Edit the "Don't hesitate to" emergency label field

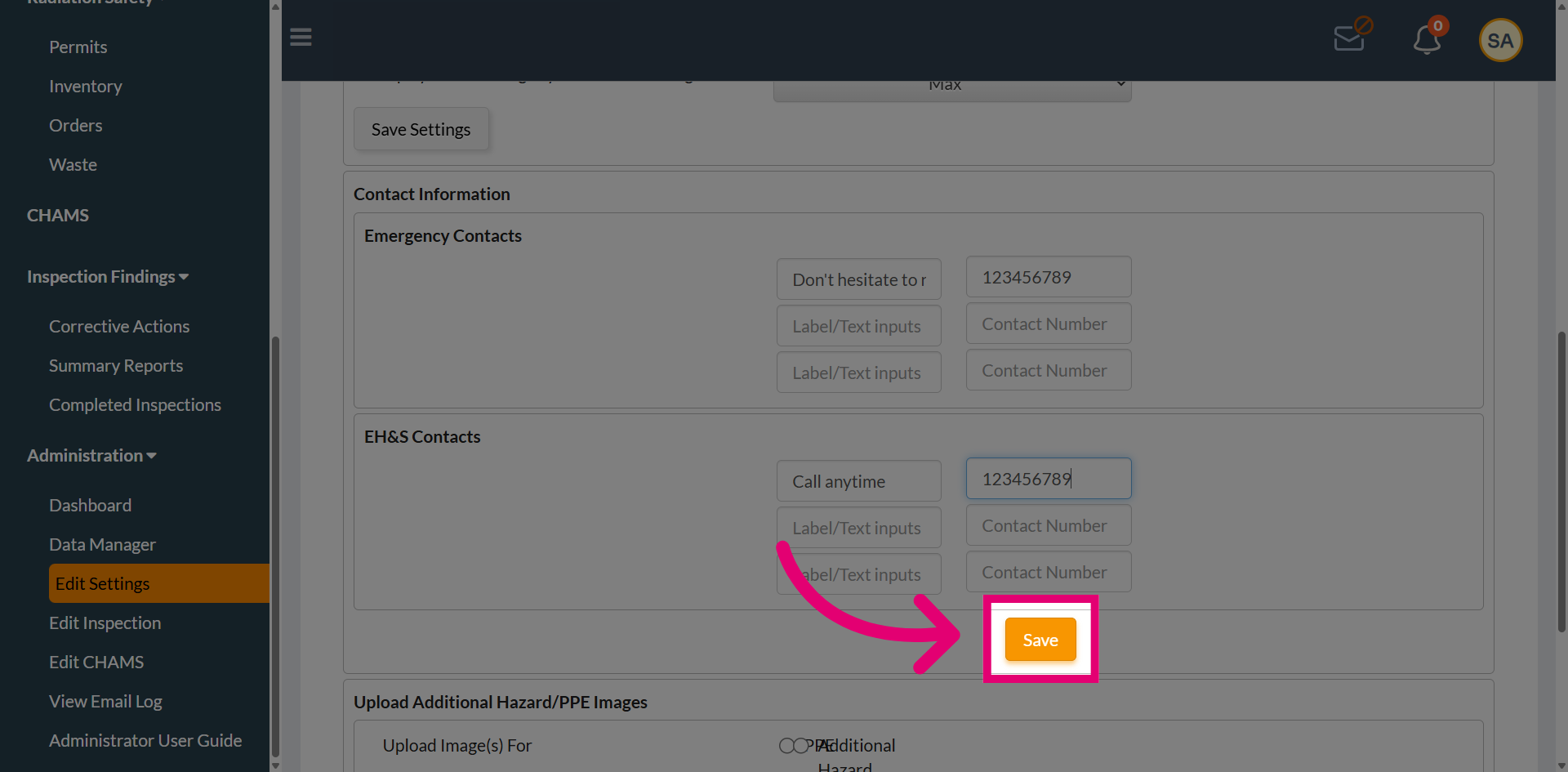[859, 279]
